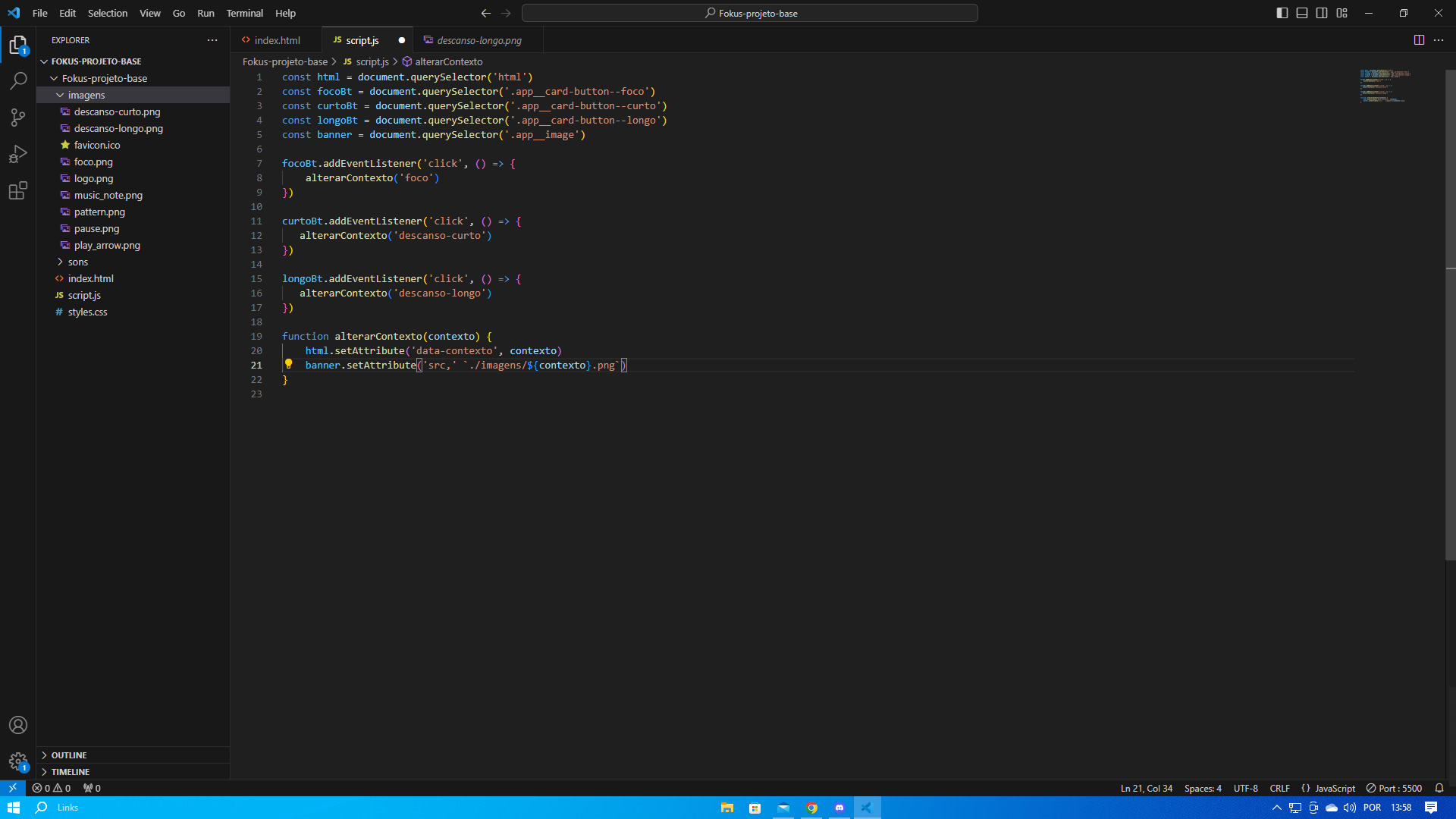Collapse Fokus-projeto-base folder
Image resolution: width=1456 pixels, height=819 pixels.
pyautogui.click(x=133, y=78)
